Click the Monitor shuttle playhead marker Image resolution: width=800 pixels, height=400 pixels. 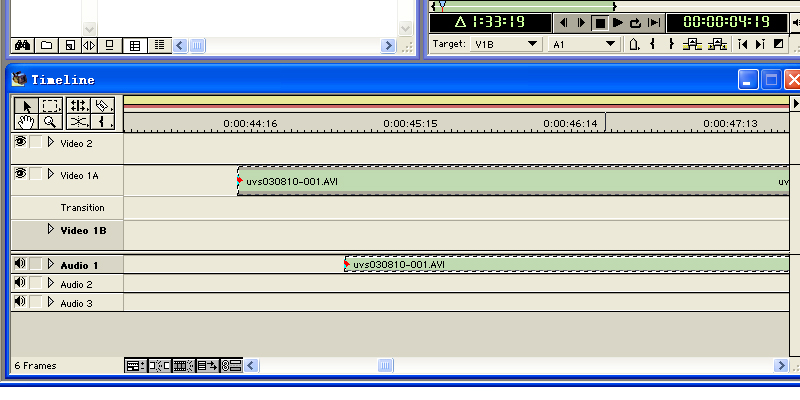click(x=442, y=7)
